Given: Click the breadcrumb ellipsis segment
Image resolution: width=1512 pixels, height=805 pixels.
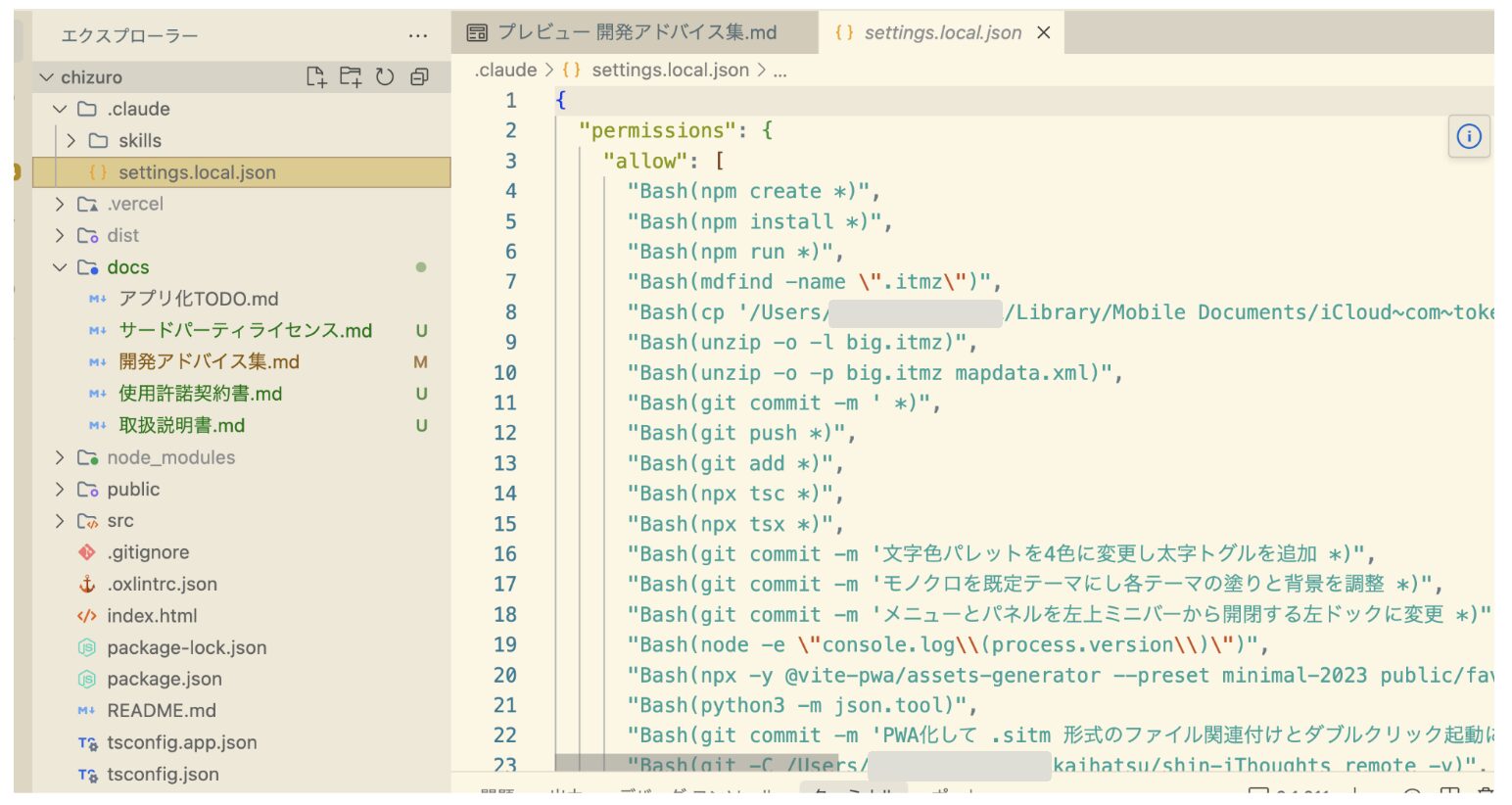Looking at the screenshot, I should [780, 71].
